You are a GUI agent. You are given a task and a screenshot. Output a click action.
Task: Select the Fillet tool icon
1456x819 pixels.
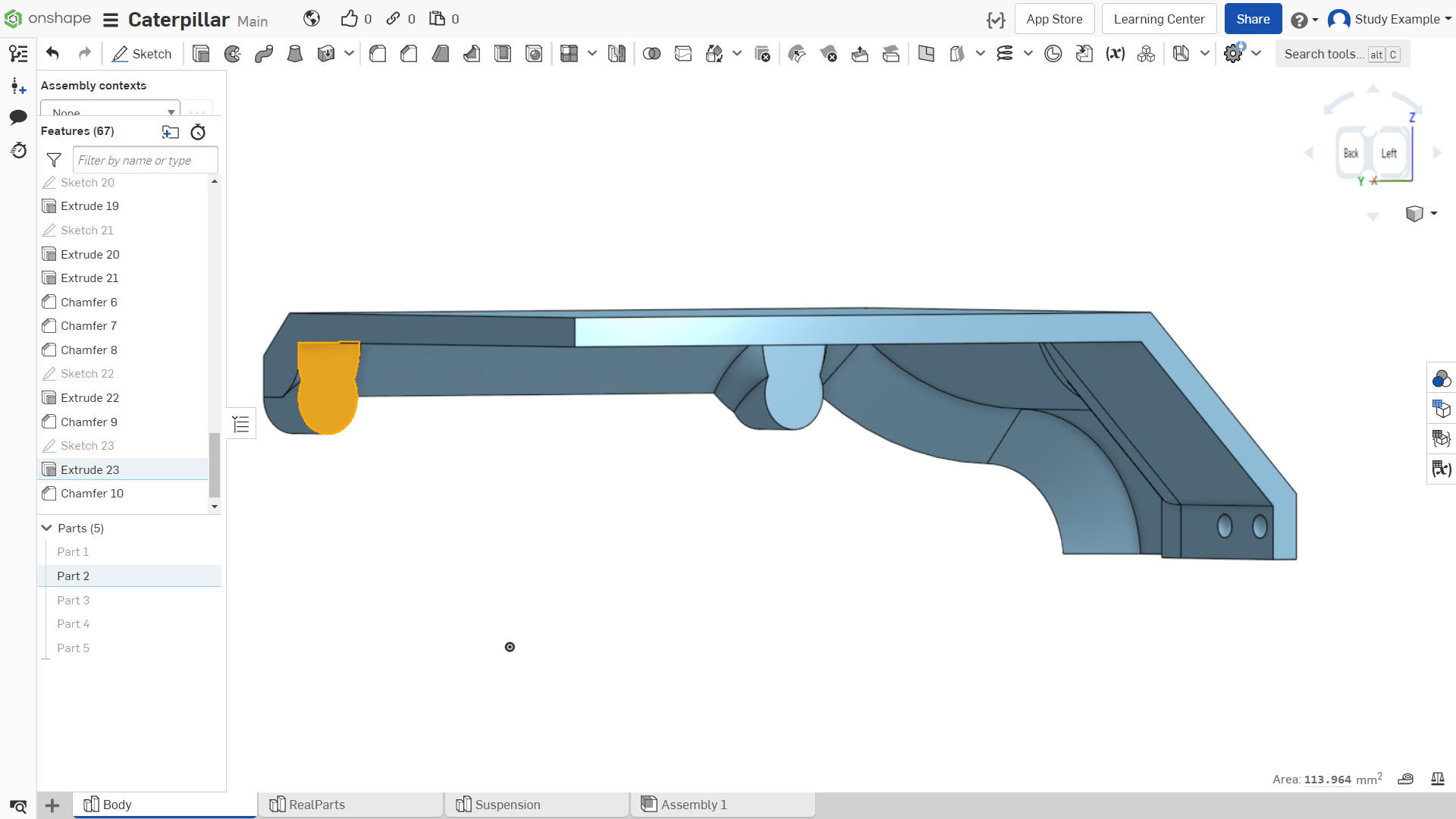coord(378,54)
